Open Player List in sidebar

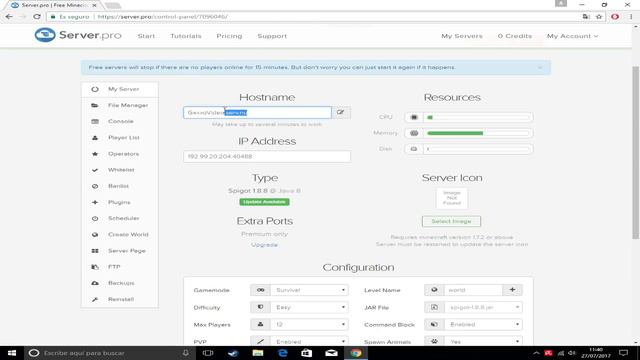120,138
